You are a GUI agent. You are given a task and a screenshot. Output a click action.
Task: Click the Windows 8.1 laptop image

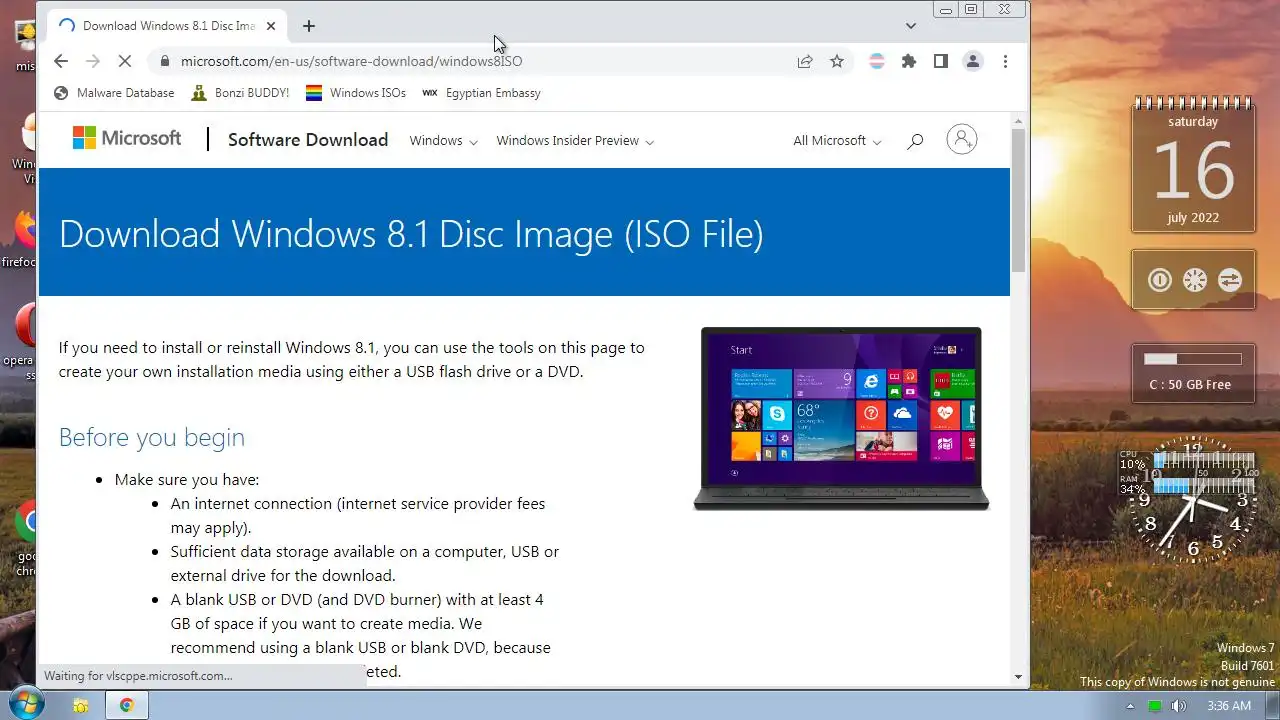click(x=841, y=418)
